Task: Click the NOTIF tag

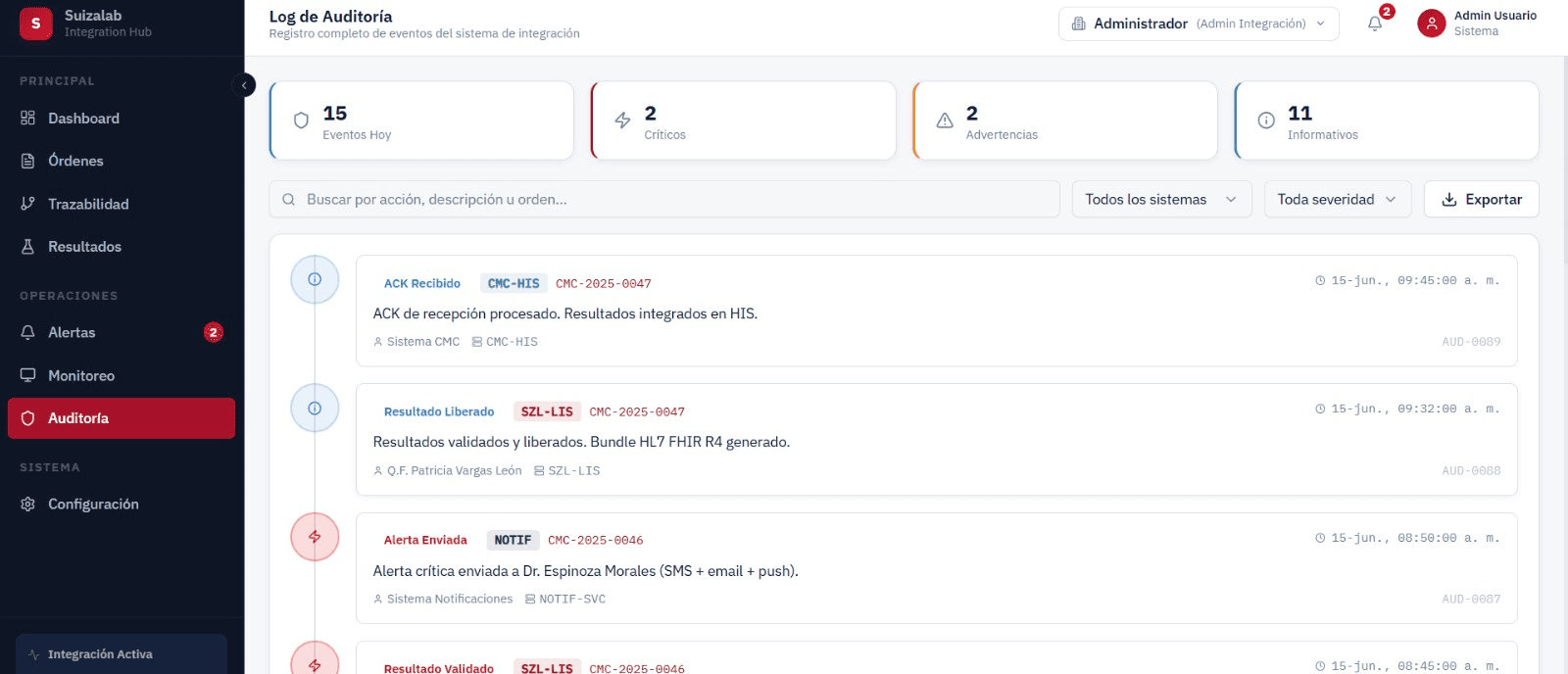Action: pos(513,540)
